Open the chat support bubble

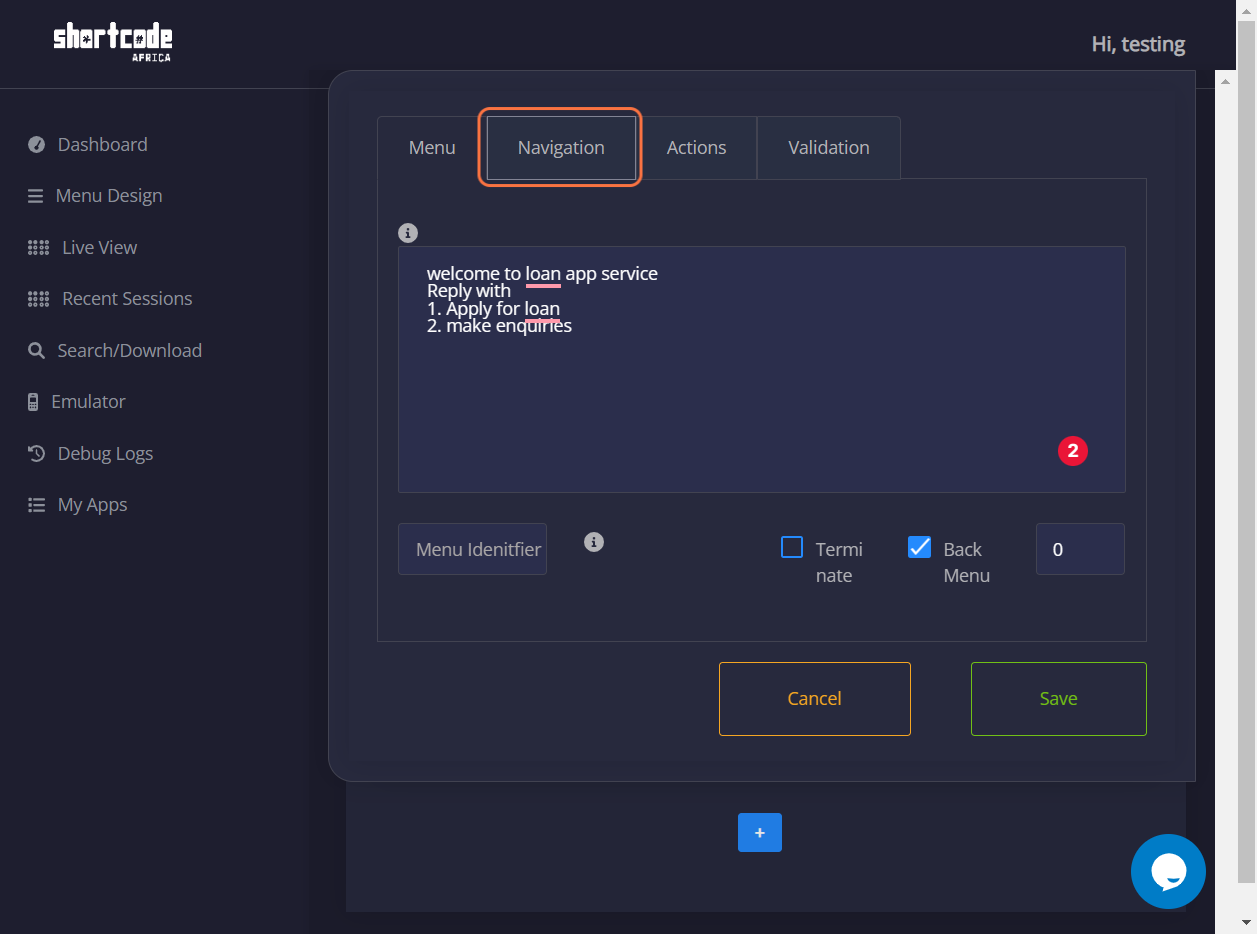tap(1168, 871)
